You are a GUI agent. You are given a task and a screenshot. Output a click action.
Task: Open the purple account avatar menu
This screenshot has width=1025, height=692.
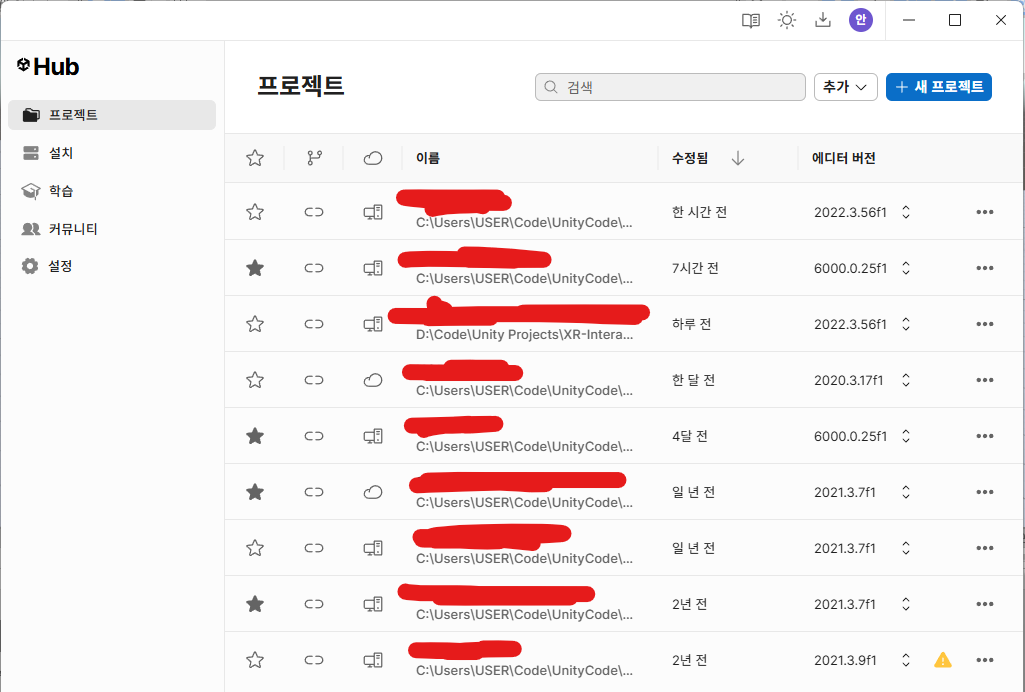tap(861, 20)
